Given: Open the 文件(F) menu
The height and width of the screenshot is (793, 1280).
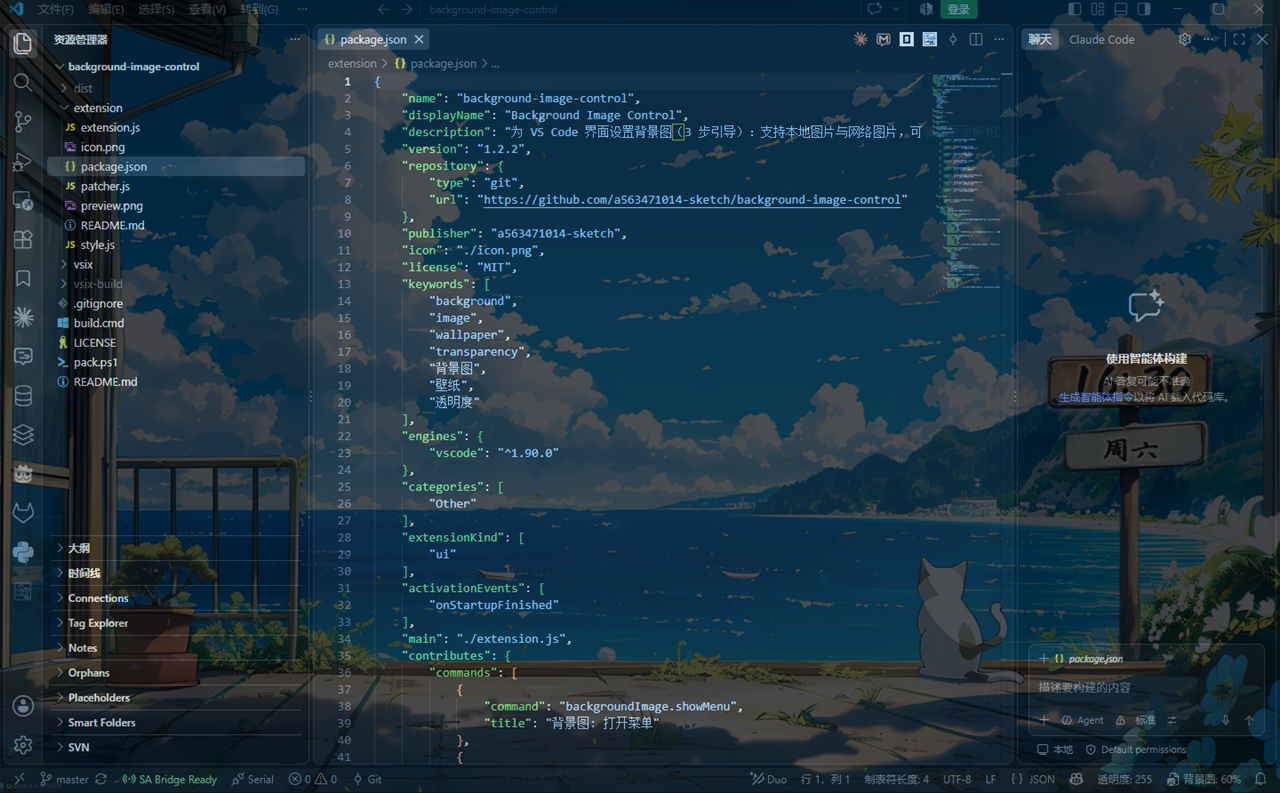Looking at the screenshot, I should [x=56, y=9].
